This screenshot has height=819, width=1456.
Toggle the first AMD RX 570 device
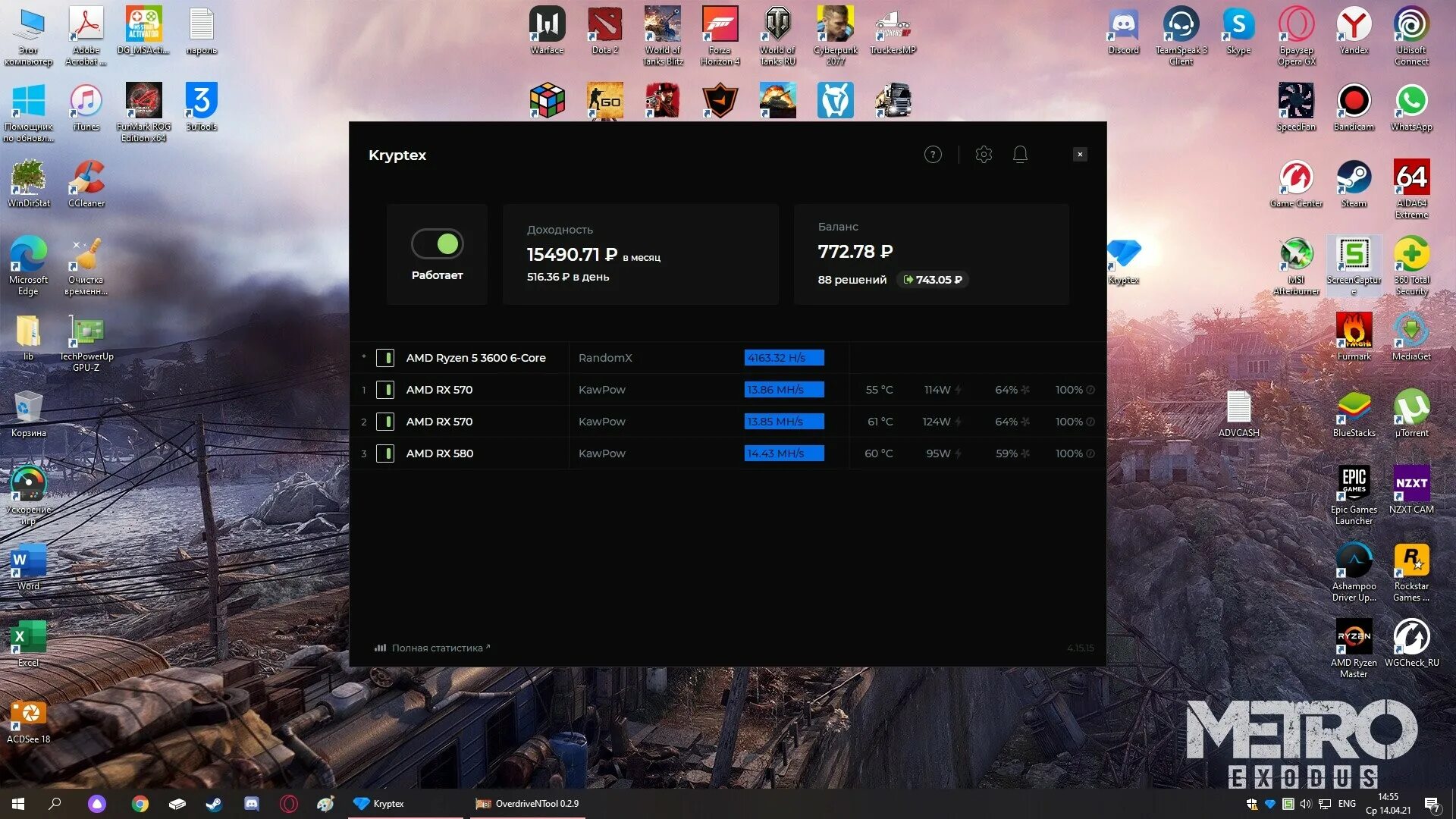pos(385,390)
